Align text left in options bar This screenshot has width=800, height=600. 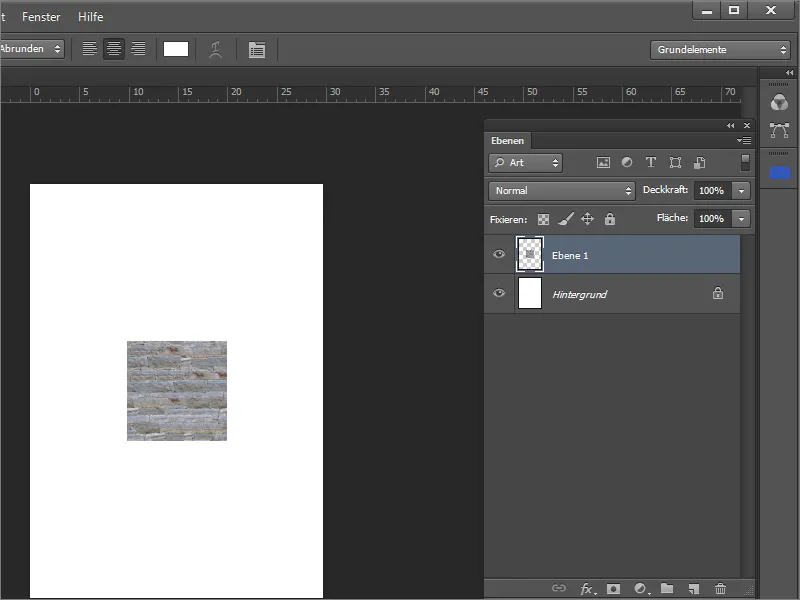tap(89, 49)
